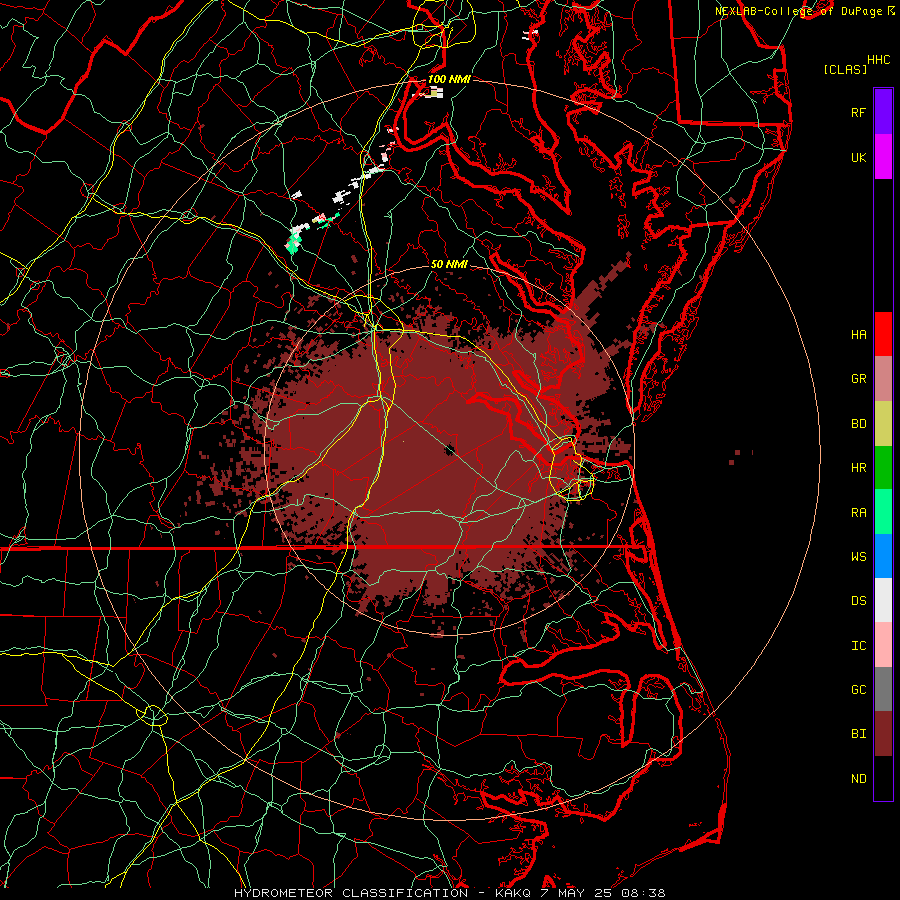The height and width of the screenshot is (900, 900).
Task: Click the BI dark red legend swatch
Action: click(883, 734)
